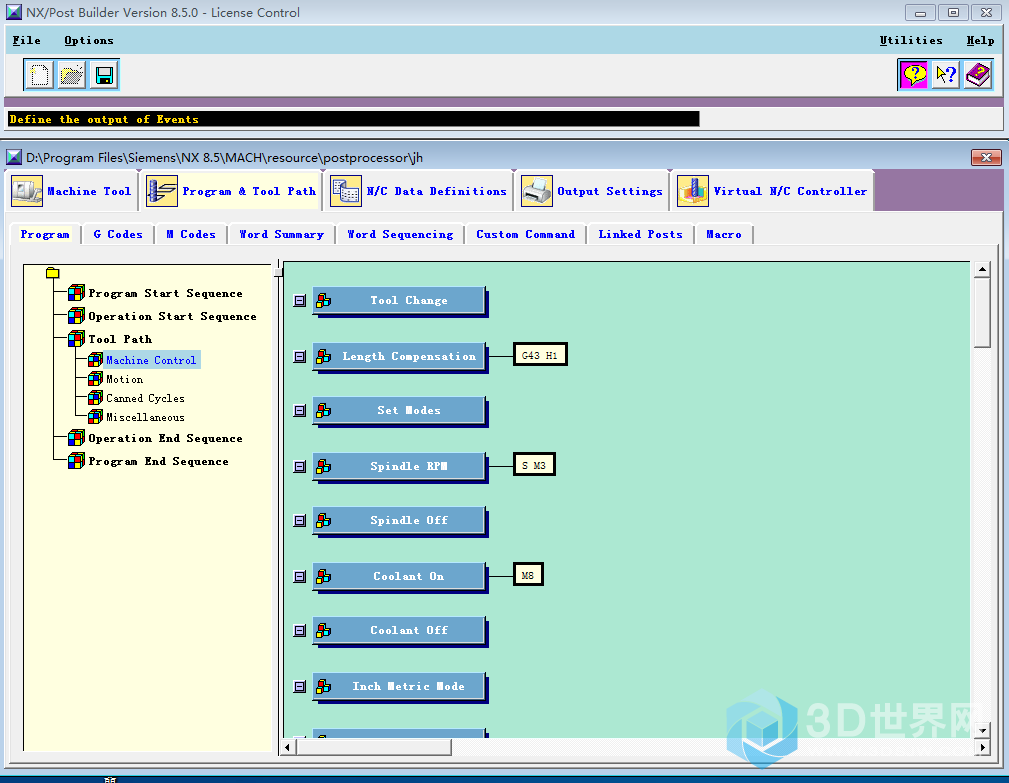Image resolution: width=1009 pixels, height=783 pixels.
Task: Switch to Program & Tool Path tab
Action: click(231, 191)
